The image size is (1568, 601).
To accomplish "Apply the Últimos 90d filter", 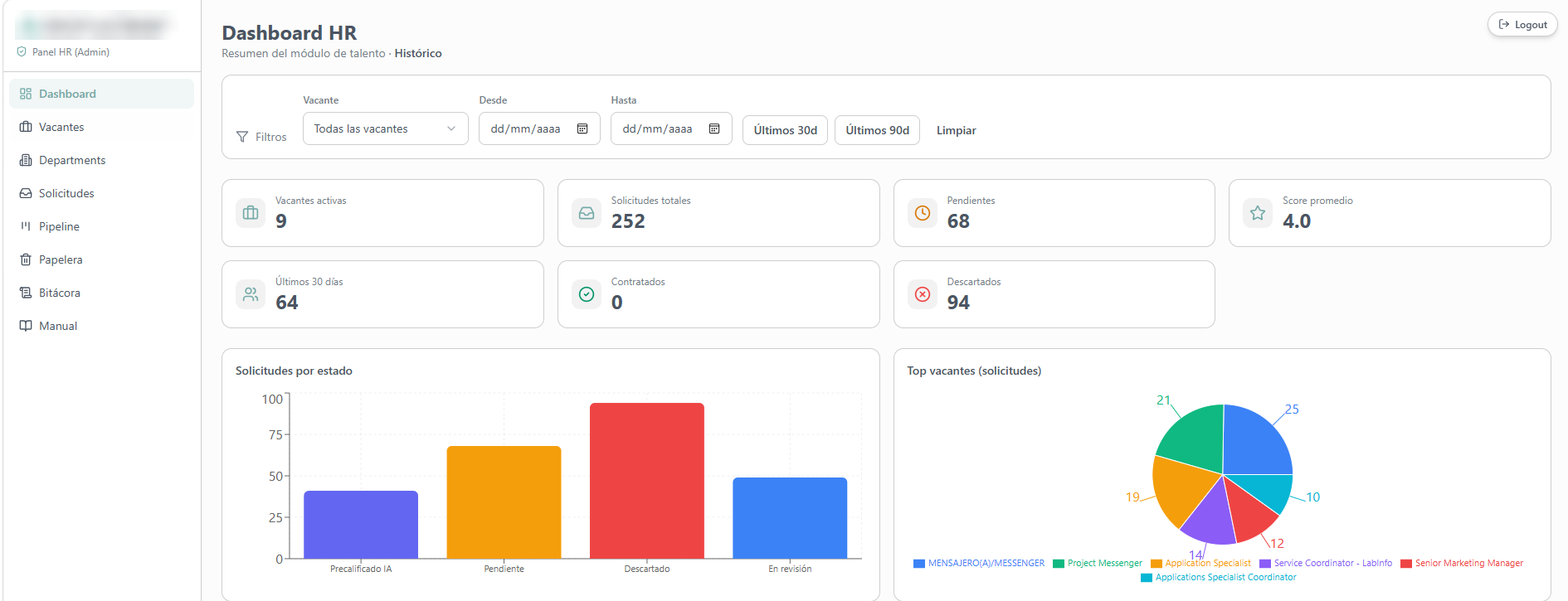I will pyautogui.click(x=877, y=130).
